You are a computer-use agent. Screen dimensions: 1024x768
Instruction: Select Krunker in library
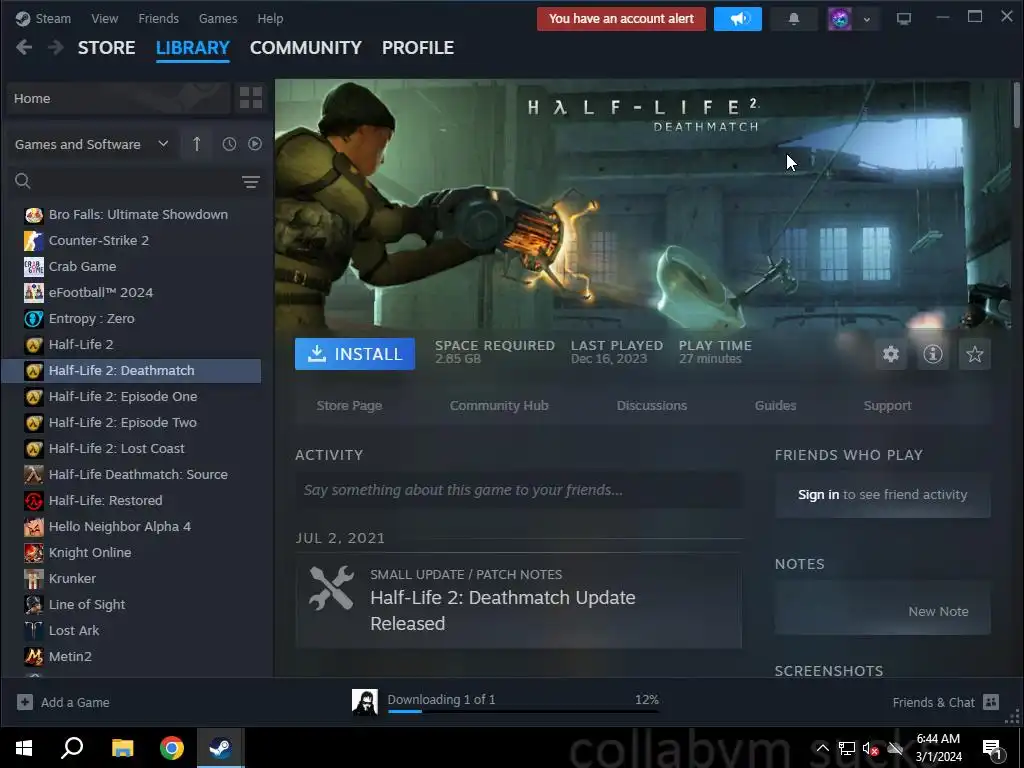(131, 579)
